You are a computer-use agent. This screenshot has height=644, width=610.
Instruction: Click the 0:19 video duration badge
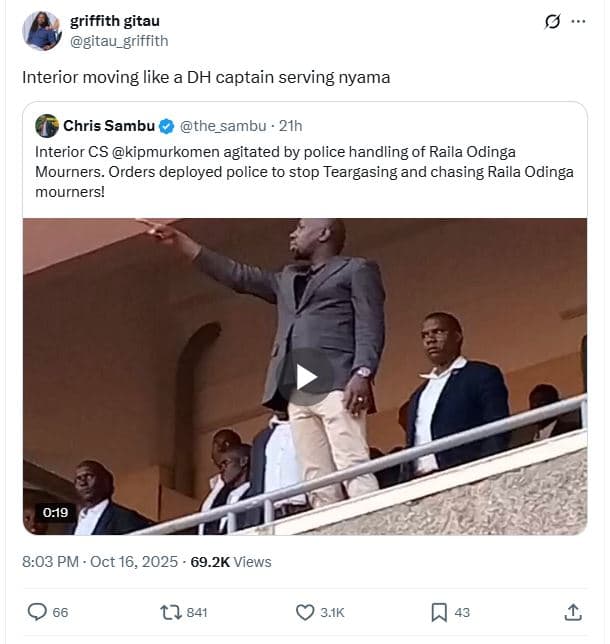point(55,512)
